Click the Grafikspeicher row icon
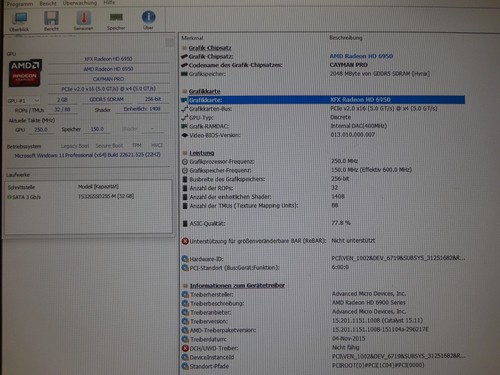This screenshot has width=500, height=375. click(184, 74)
